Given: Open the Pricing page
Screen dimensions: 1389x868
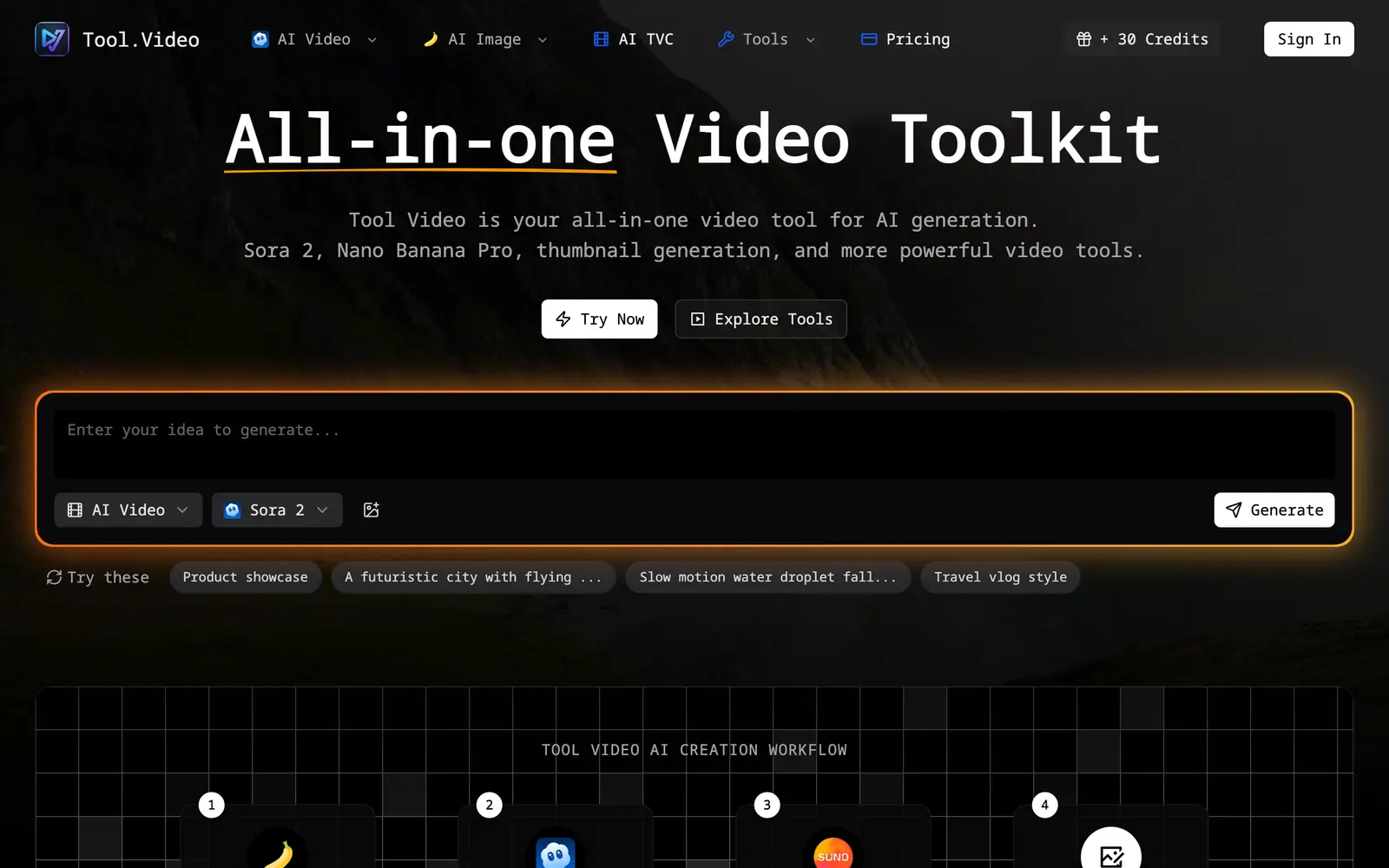Looking at the screenshot, I should coord(905,39).
